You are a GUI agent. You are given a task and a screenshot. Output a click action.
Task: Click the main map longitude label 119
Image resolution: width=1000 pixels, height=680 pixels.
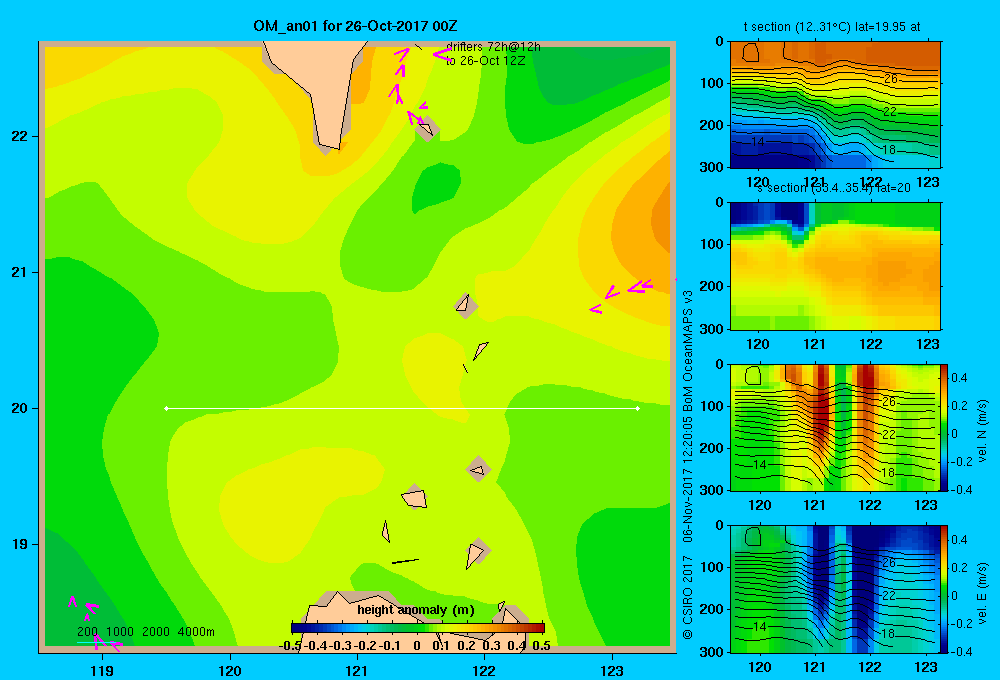point(102,670)
